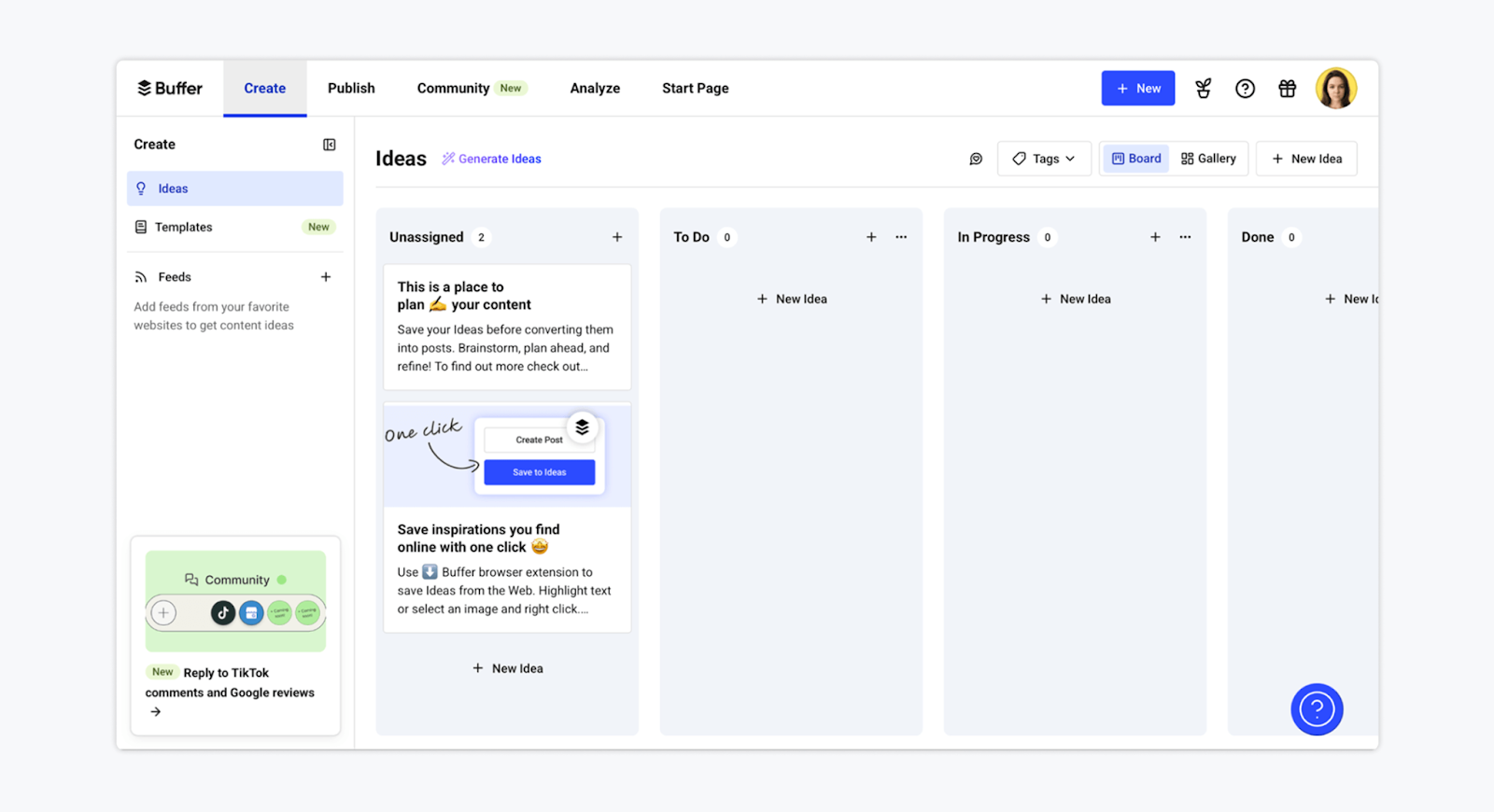Image resolution: width=1494 pixels, height=812 pixels.
Task: Add a new feed with plus icon
Action: 326,277
